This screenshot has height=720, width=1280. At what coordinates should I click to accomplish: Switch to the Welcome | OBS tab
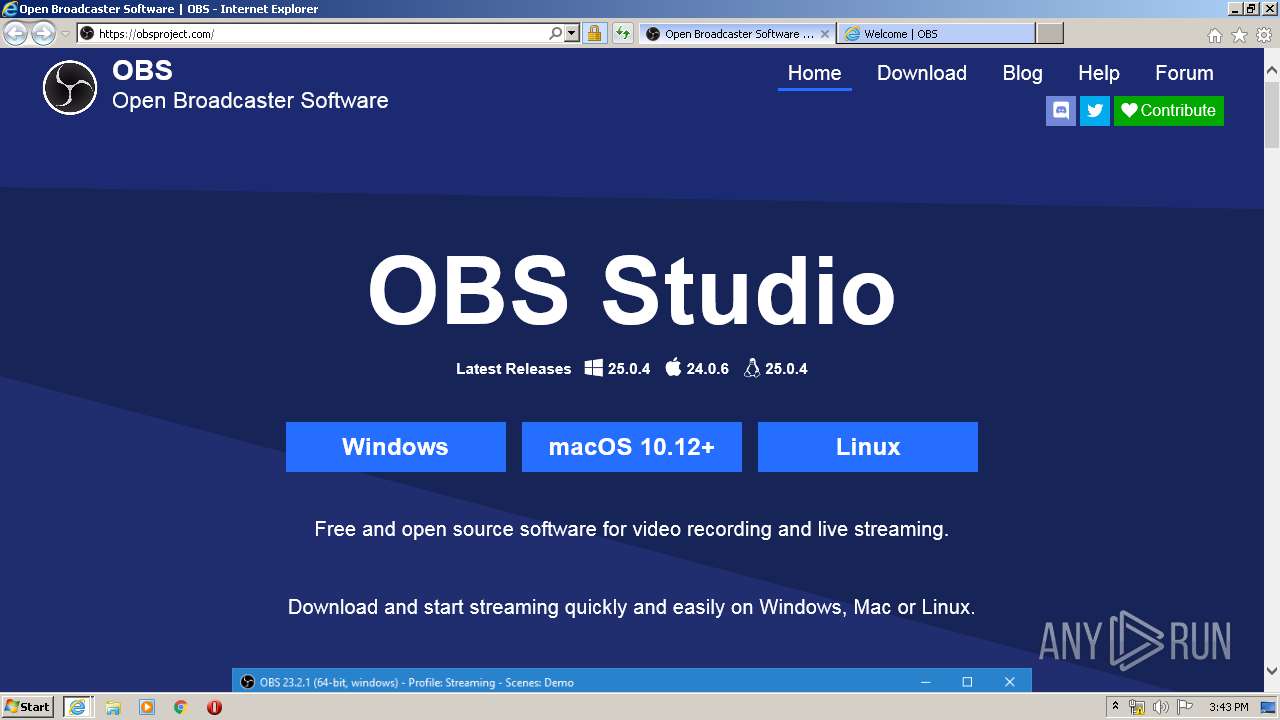click(936, 34)
